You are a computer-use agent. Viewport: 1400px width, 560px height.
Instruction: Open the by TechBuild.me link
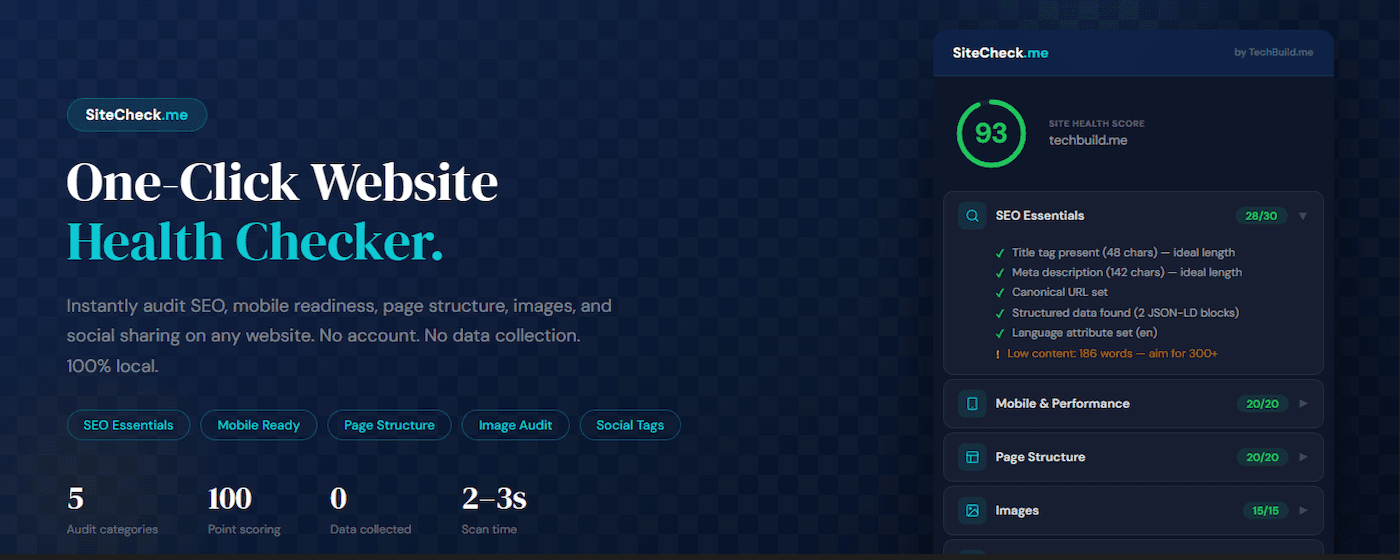click(1274, 52)
